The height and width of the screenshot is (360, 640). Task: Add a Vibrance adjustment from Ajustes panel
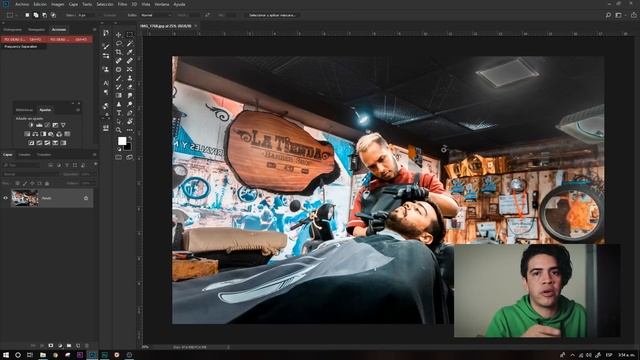pyautogui.click(x=63, y=125)
